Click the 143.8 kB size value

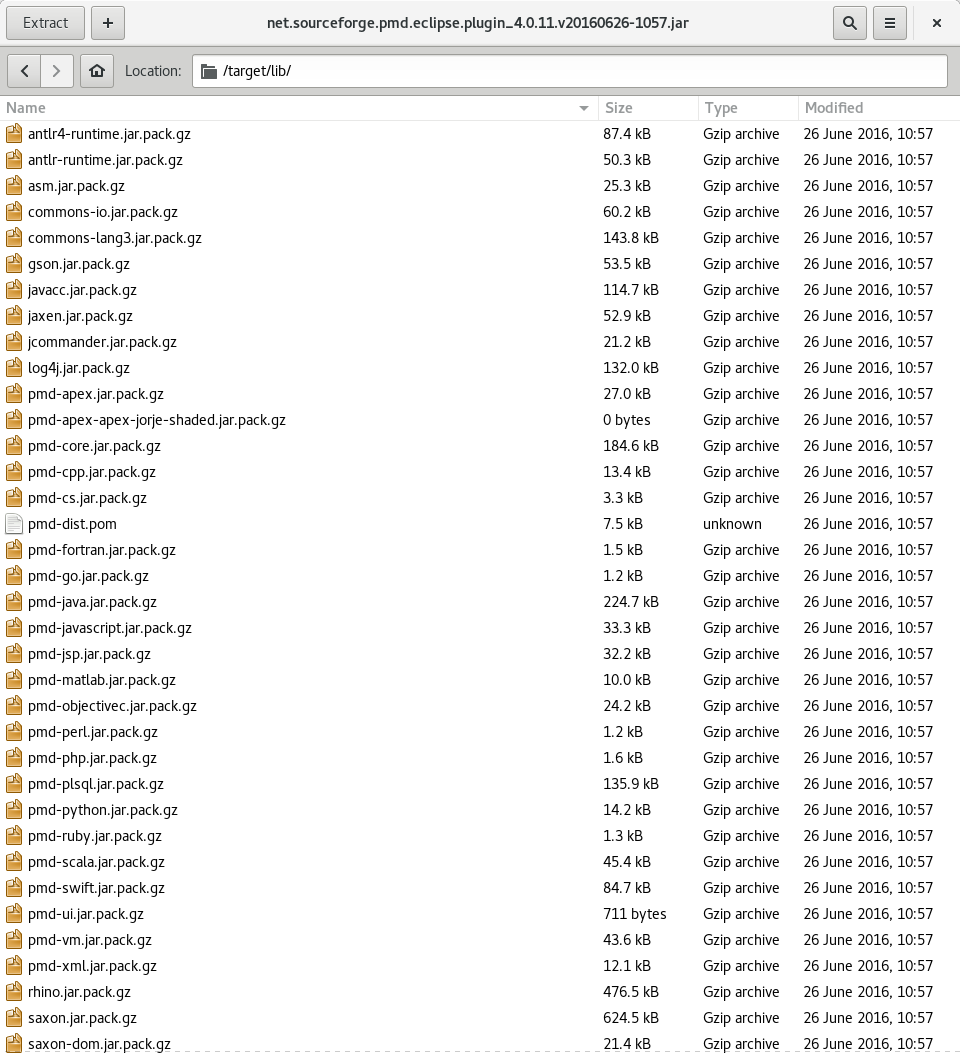pos(630,238)
